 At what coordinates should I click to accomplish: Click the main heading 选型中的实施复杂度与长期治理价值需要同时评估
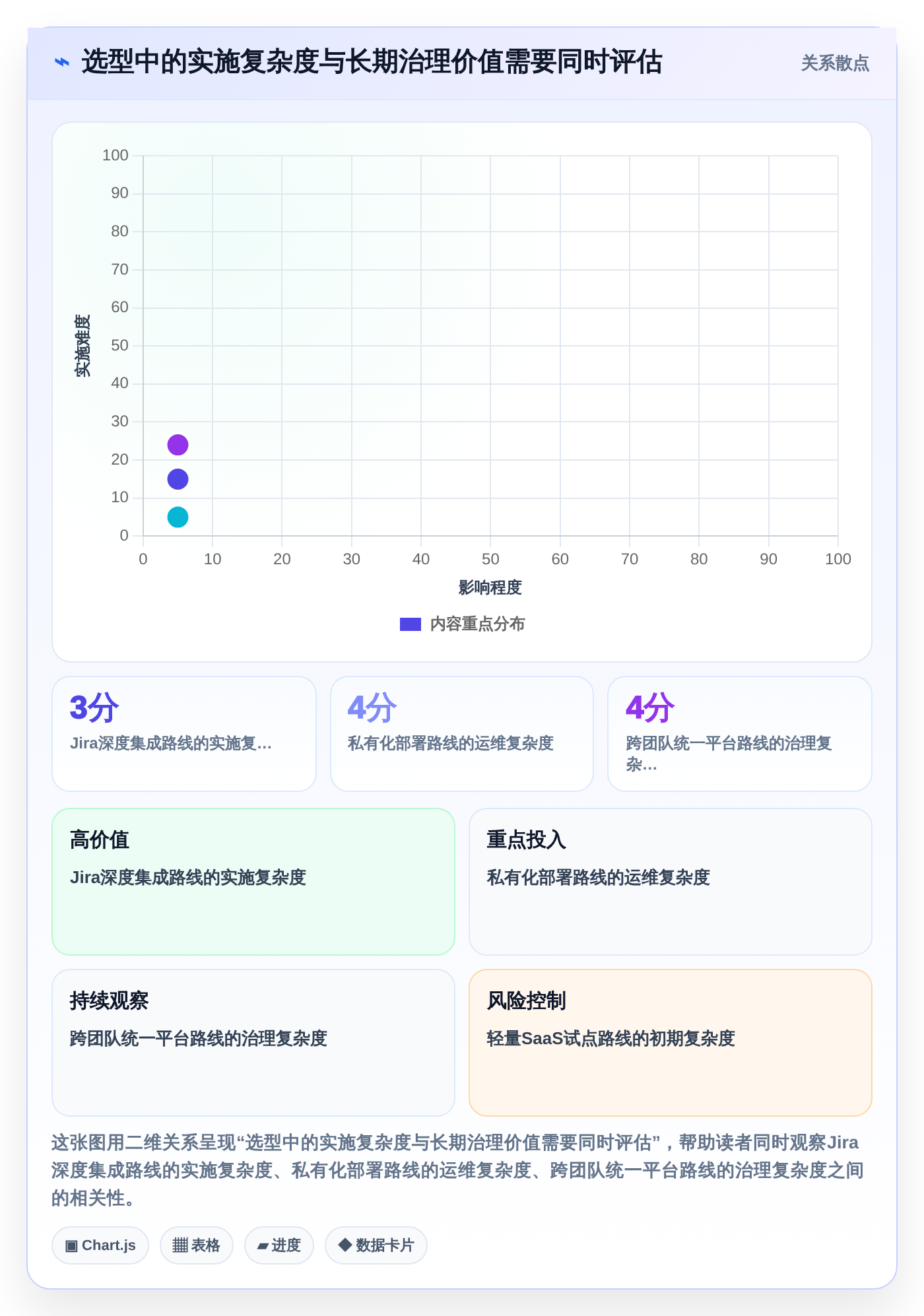click(x=372, y=63)
